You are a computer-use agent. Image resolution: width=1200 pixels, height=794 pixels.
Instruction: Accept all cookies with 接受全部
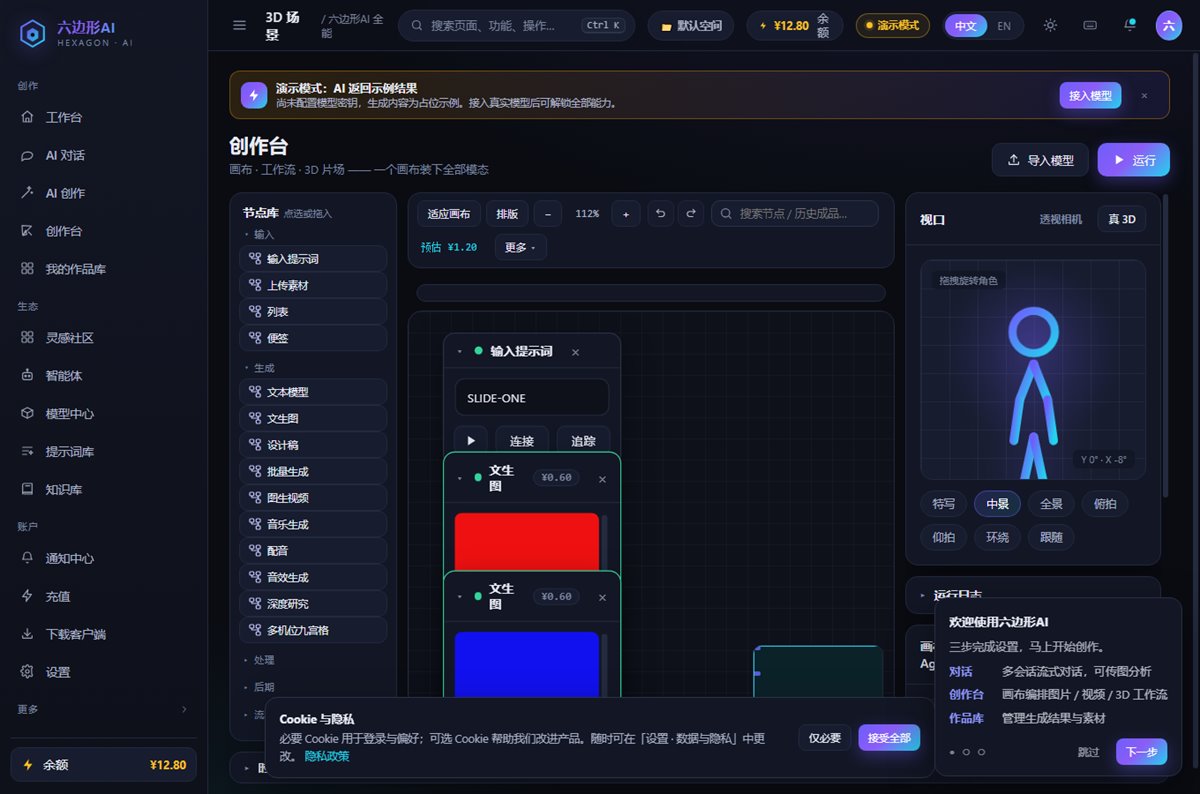(x=889, y=738)
